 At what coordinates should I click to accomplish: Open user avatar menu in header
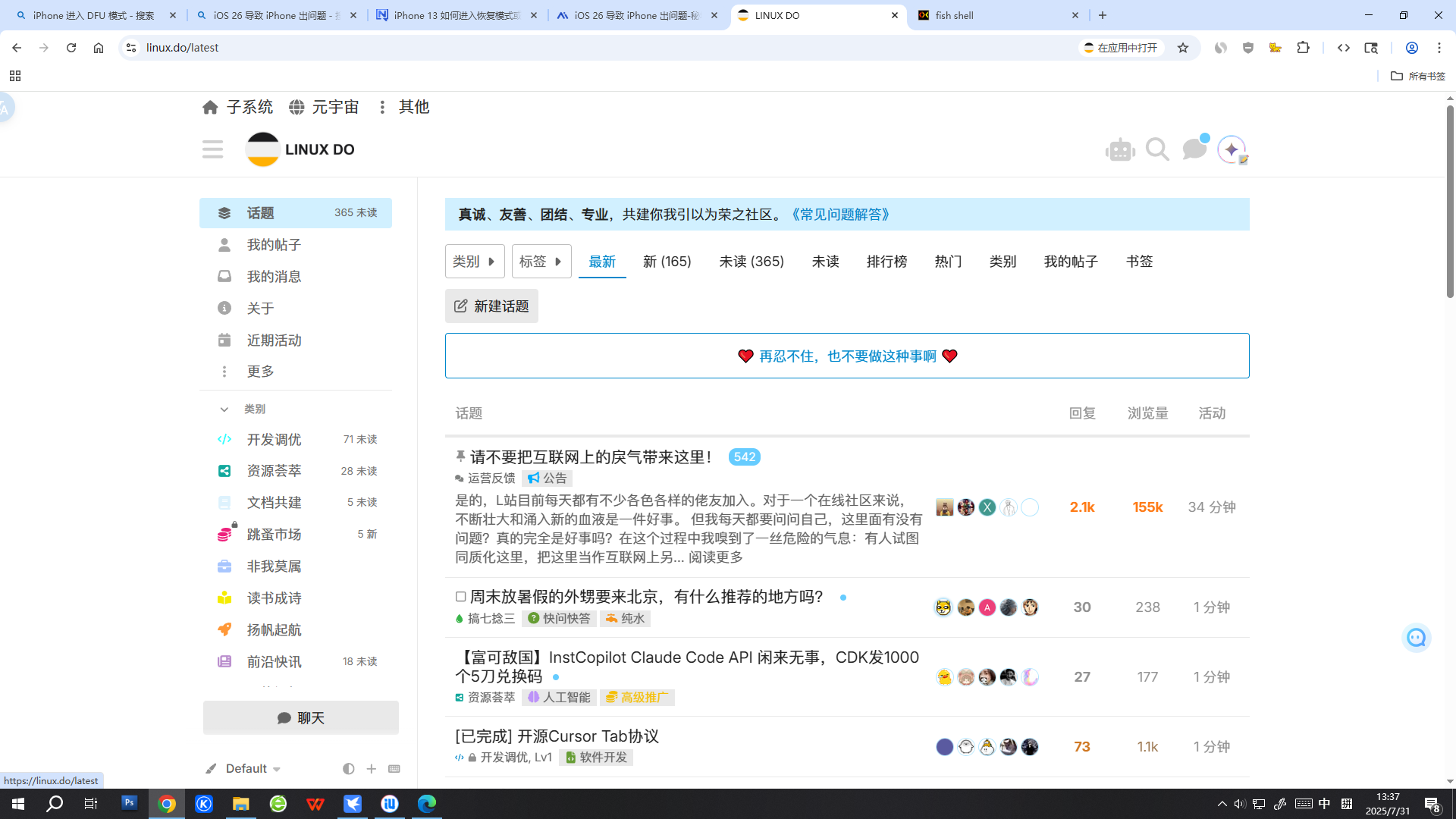coord(1232,149)
